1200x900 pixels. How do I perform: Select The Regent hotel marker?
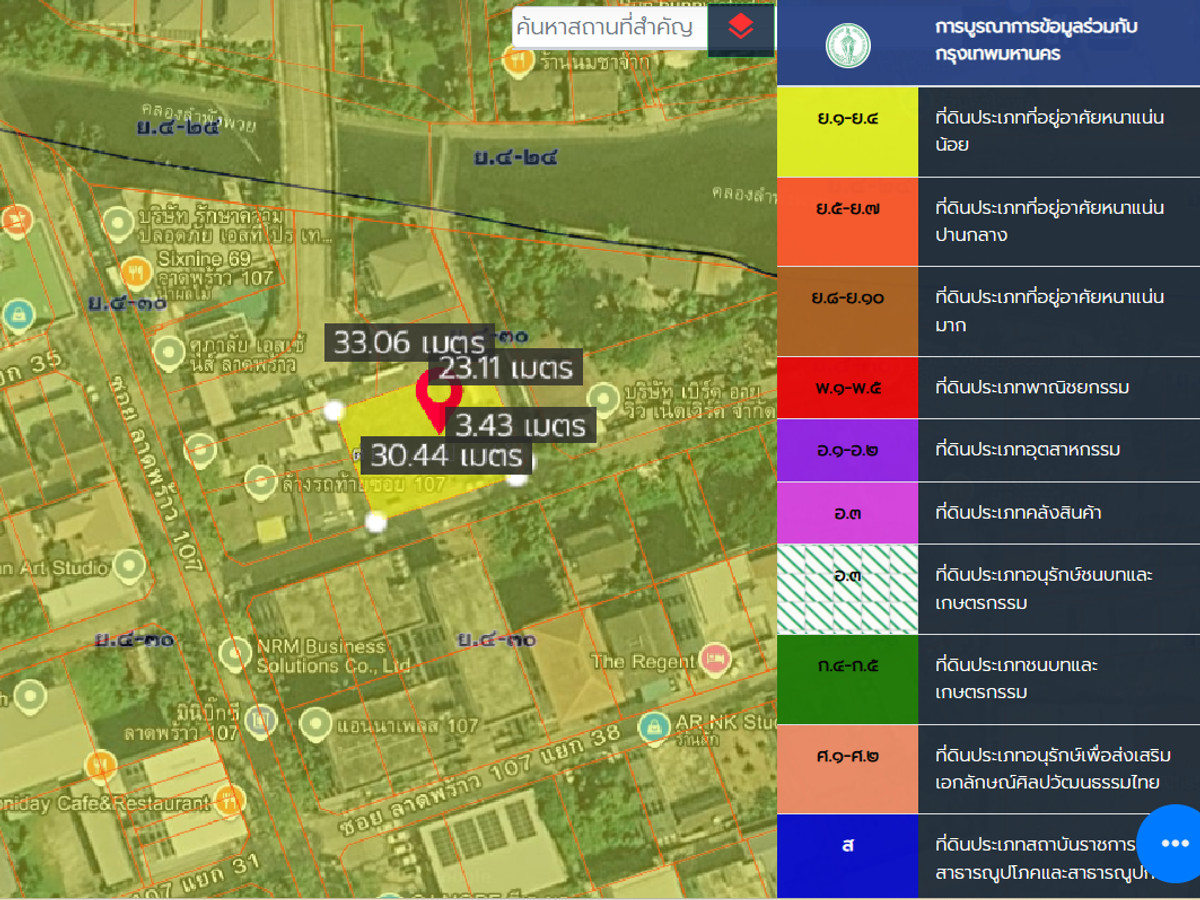tap(715, 658)
